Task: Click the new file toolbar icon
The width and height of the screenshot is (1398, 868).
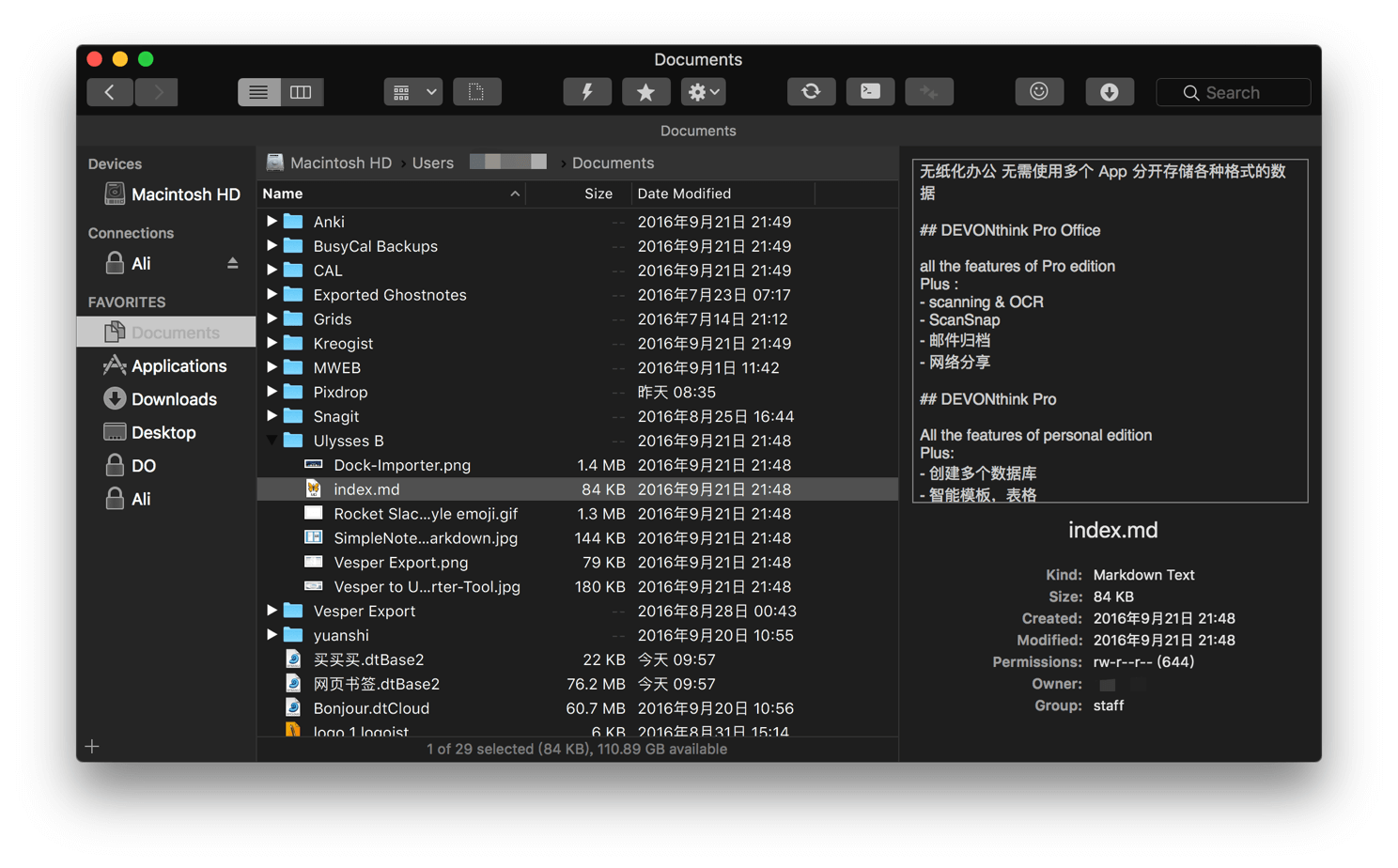Action: tap(476, 92)
